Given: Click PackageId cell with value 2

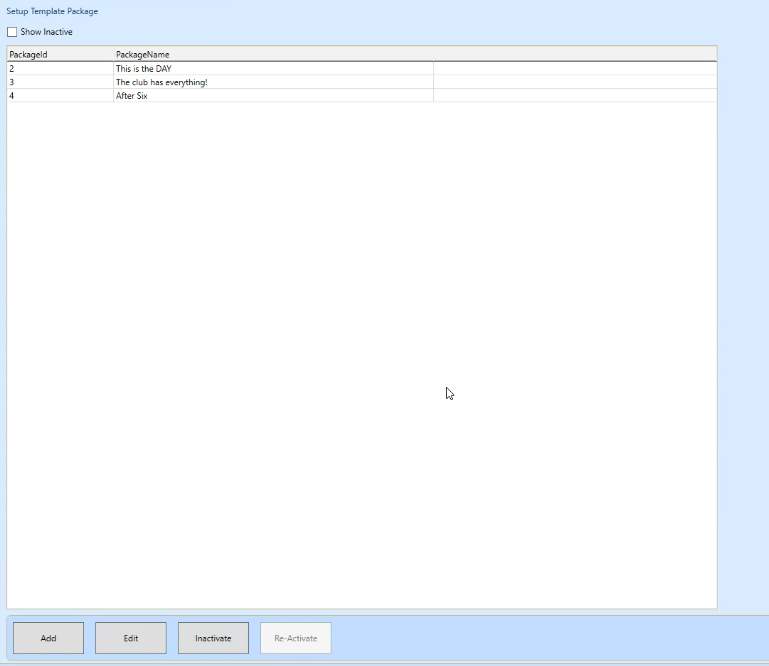Looking at the screenshot, I should (x=60, y=69).
